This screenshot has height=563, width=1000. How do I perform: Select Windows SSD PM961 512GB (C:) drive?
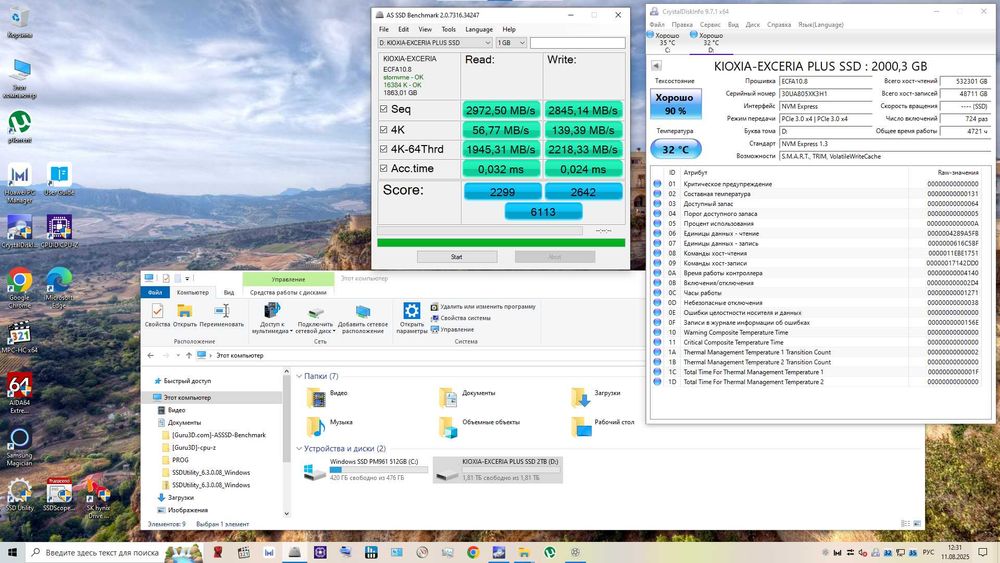point(366,469)
